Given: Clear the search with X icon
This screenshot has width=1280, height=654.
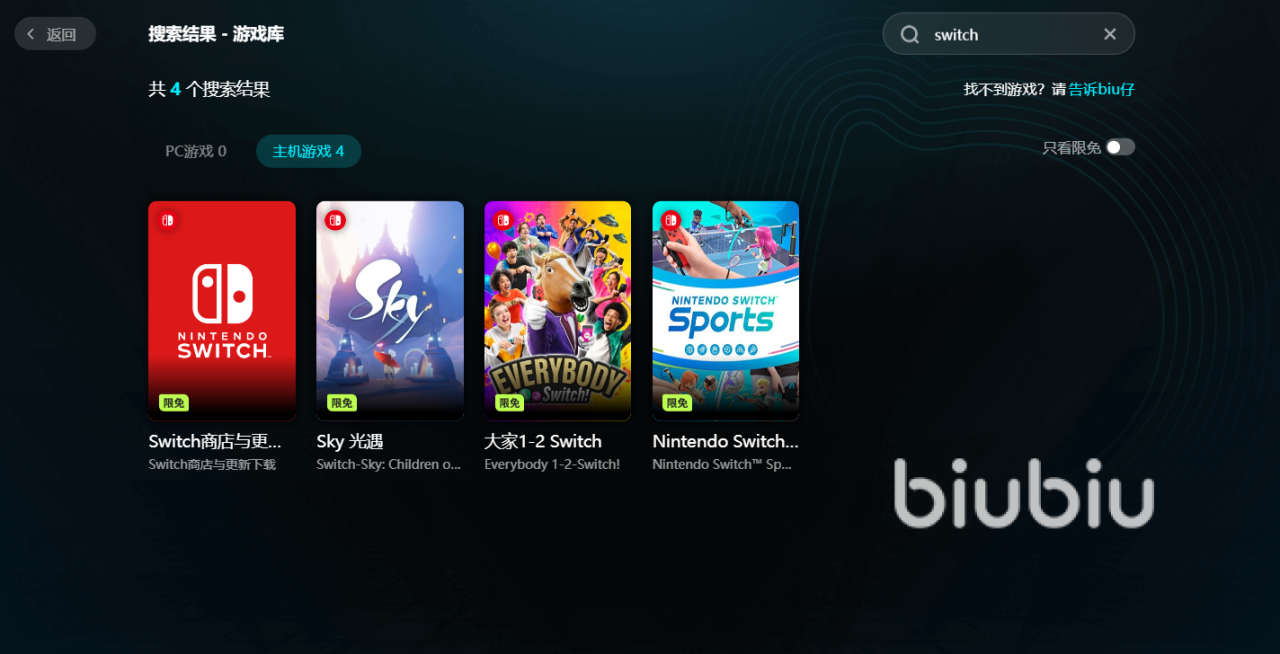Looking at the screenshot, I should tap(1110, 34).
